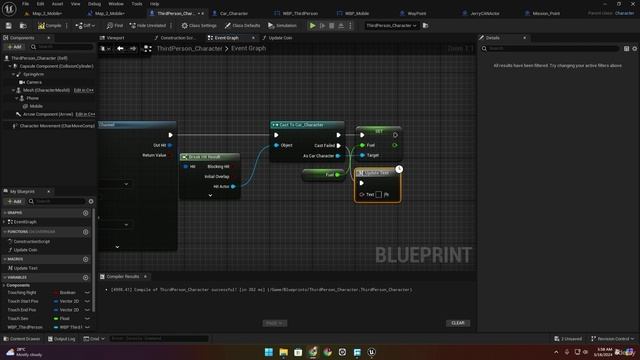Open the Diff dropdown
Screen dimensions: 640x360
click(x=85, y=25)
